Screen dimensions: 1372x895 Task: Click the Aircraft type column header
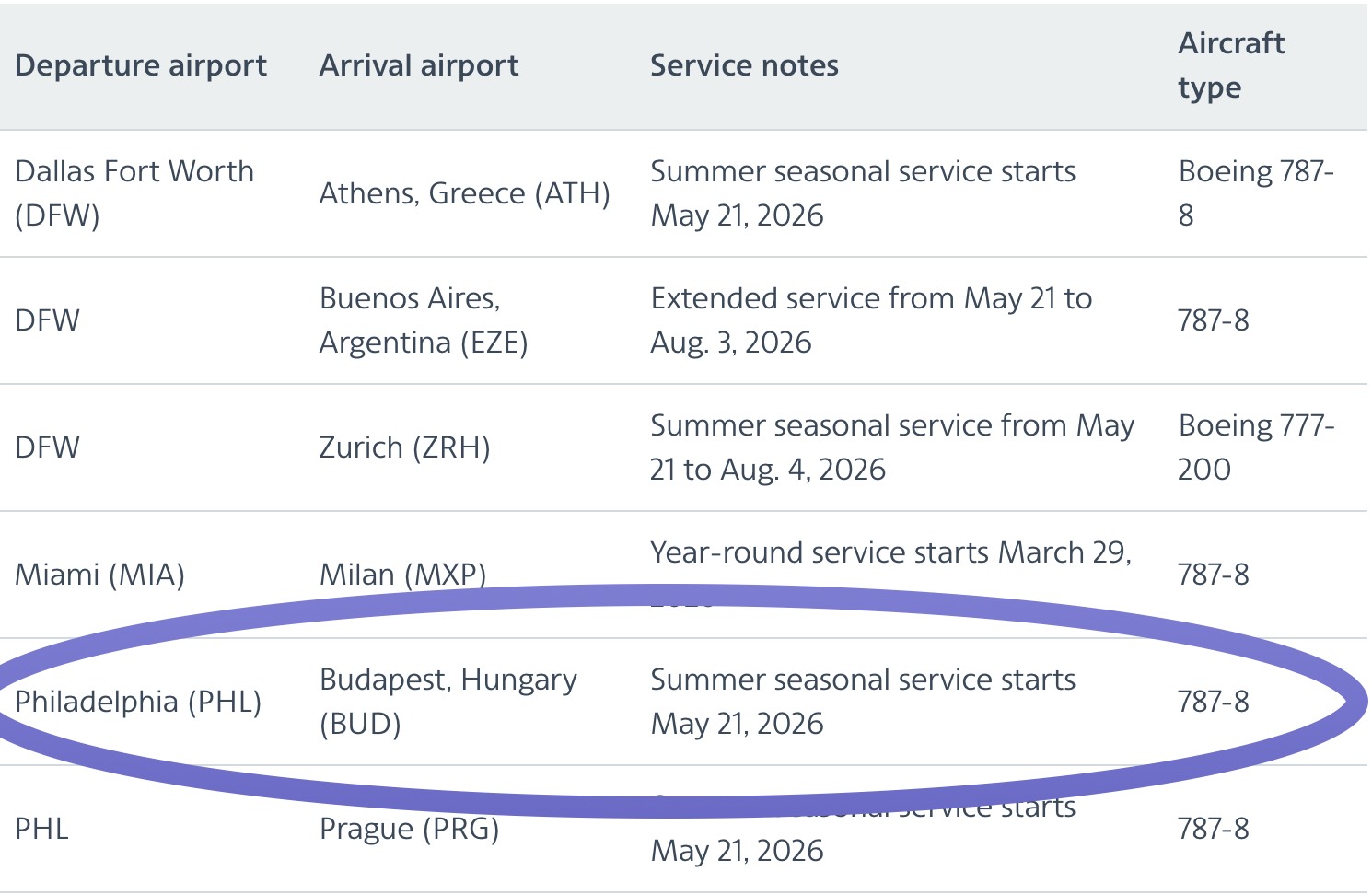click(x=1230, y=65)
